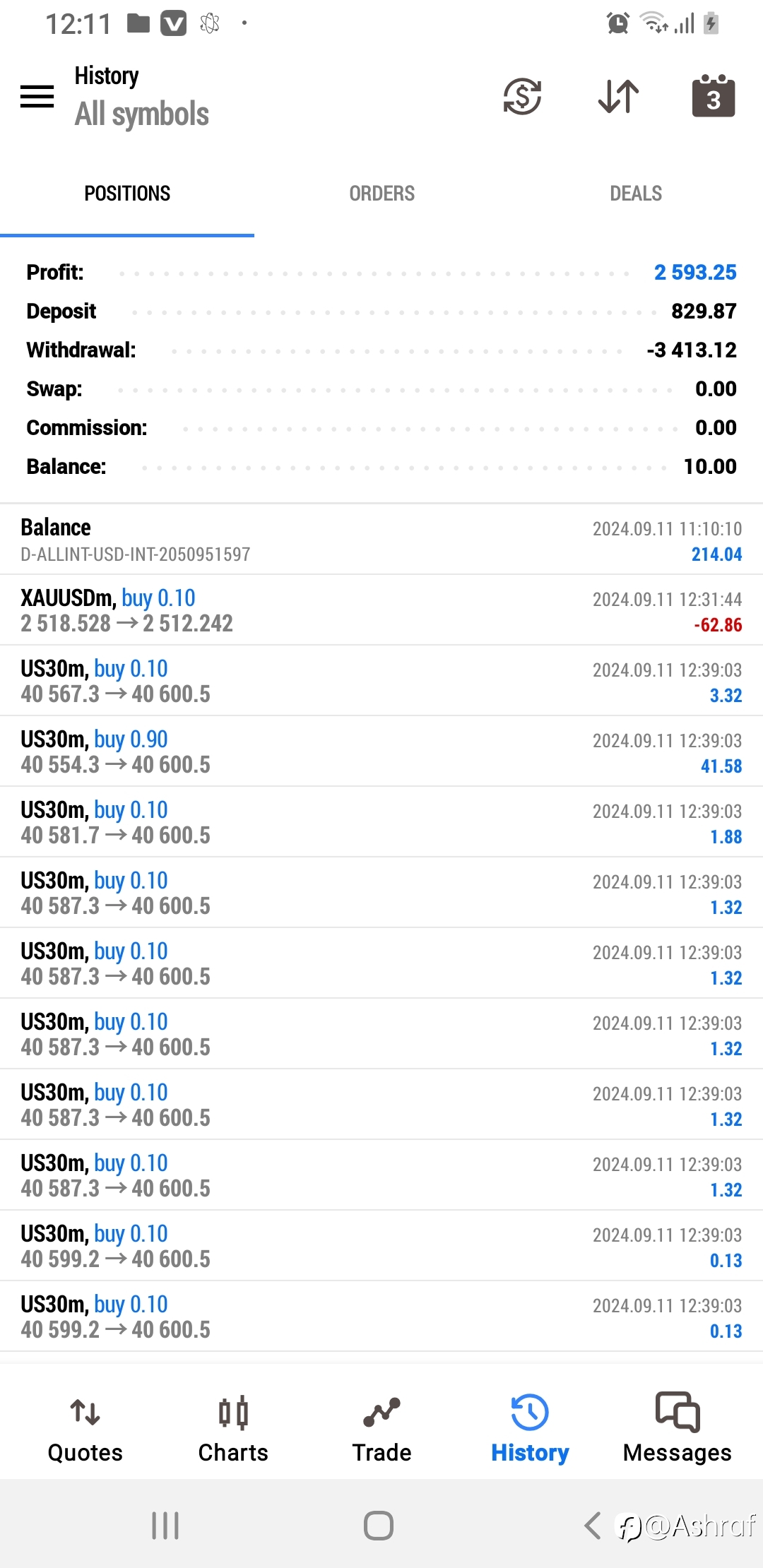Tap Android back navigation arrow

593,1526
